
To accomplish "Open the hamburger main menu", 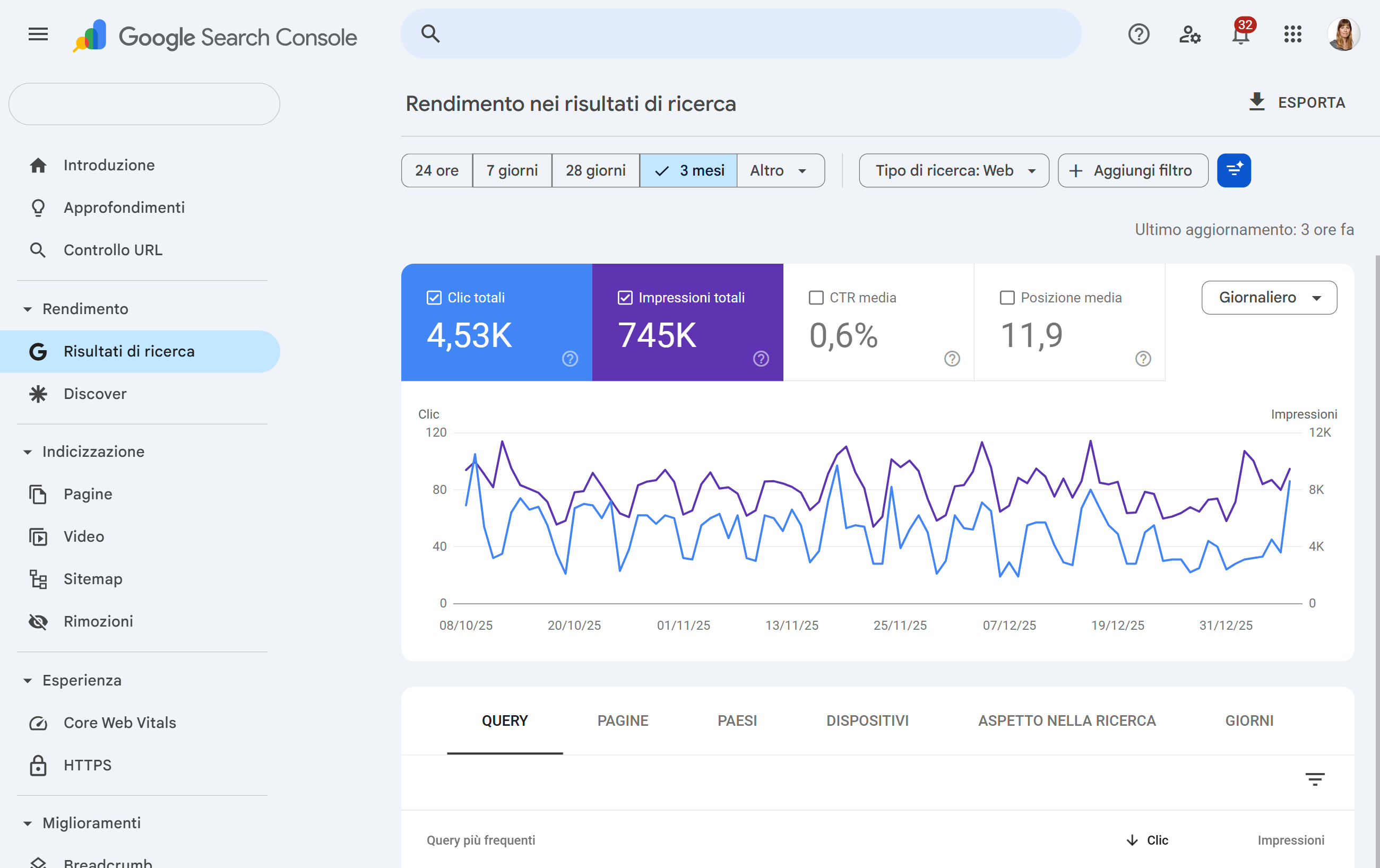I will click(38, 34).
